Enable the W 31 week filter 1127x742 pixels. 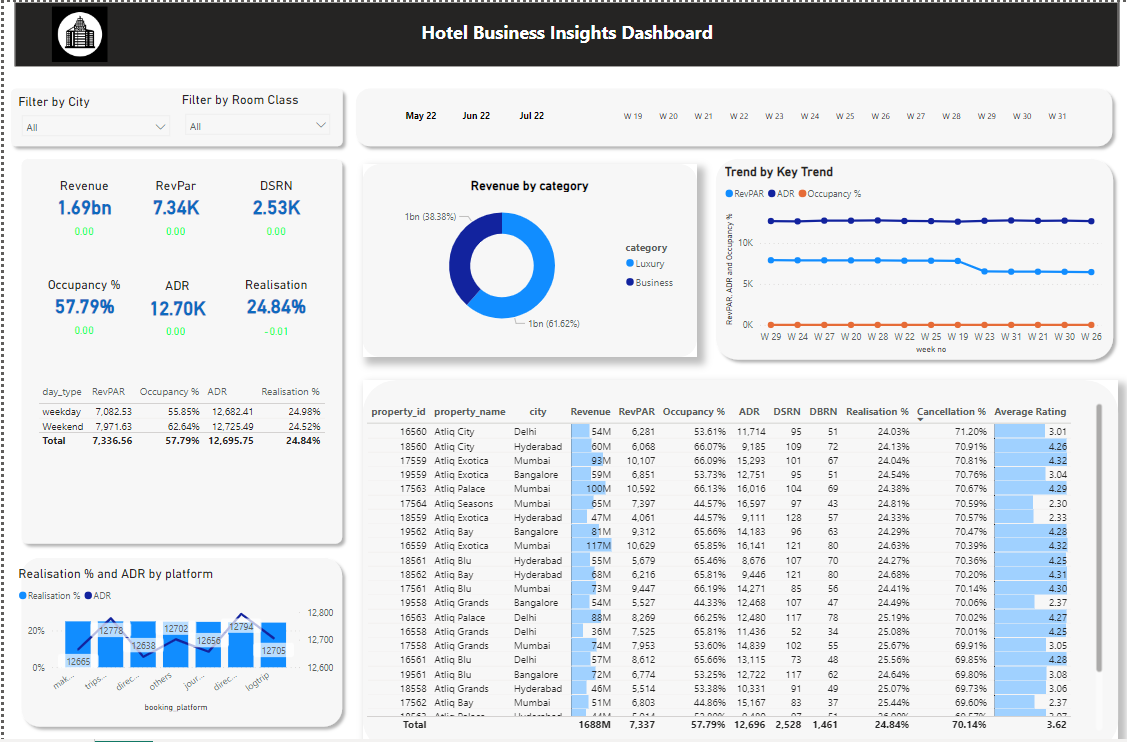pos(1057,115)
